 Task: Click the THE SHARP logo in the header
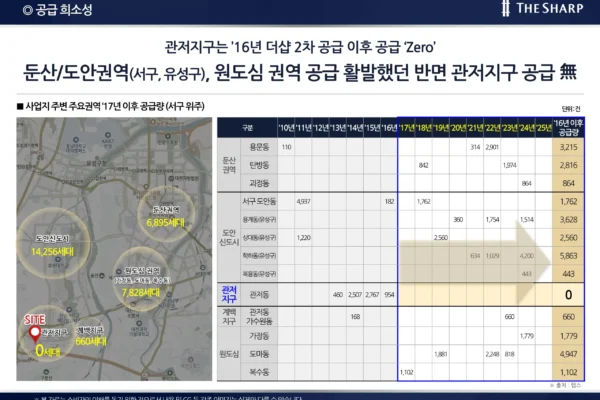tap(543, 8)
